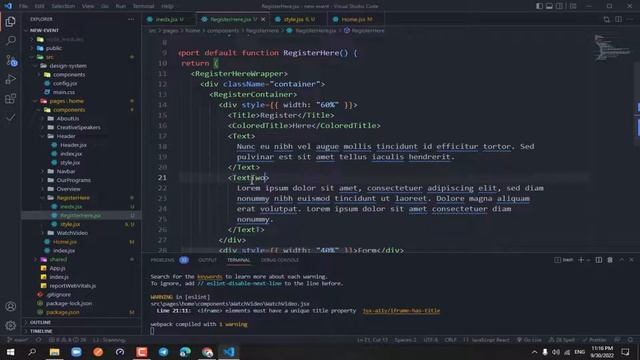Switch to the Debug Console panel tab
This screenshot has width=640, height=360.
[280, 260]
